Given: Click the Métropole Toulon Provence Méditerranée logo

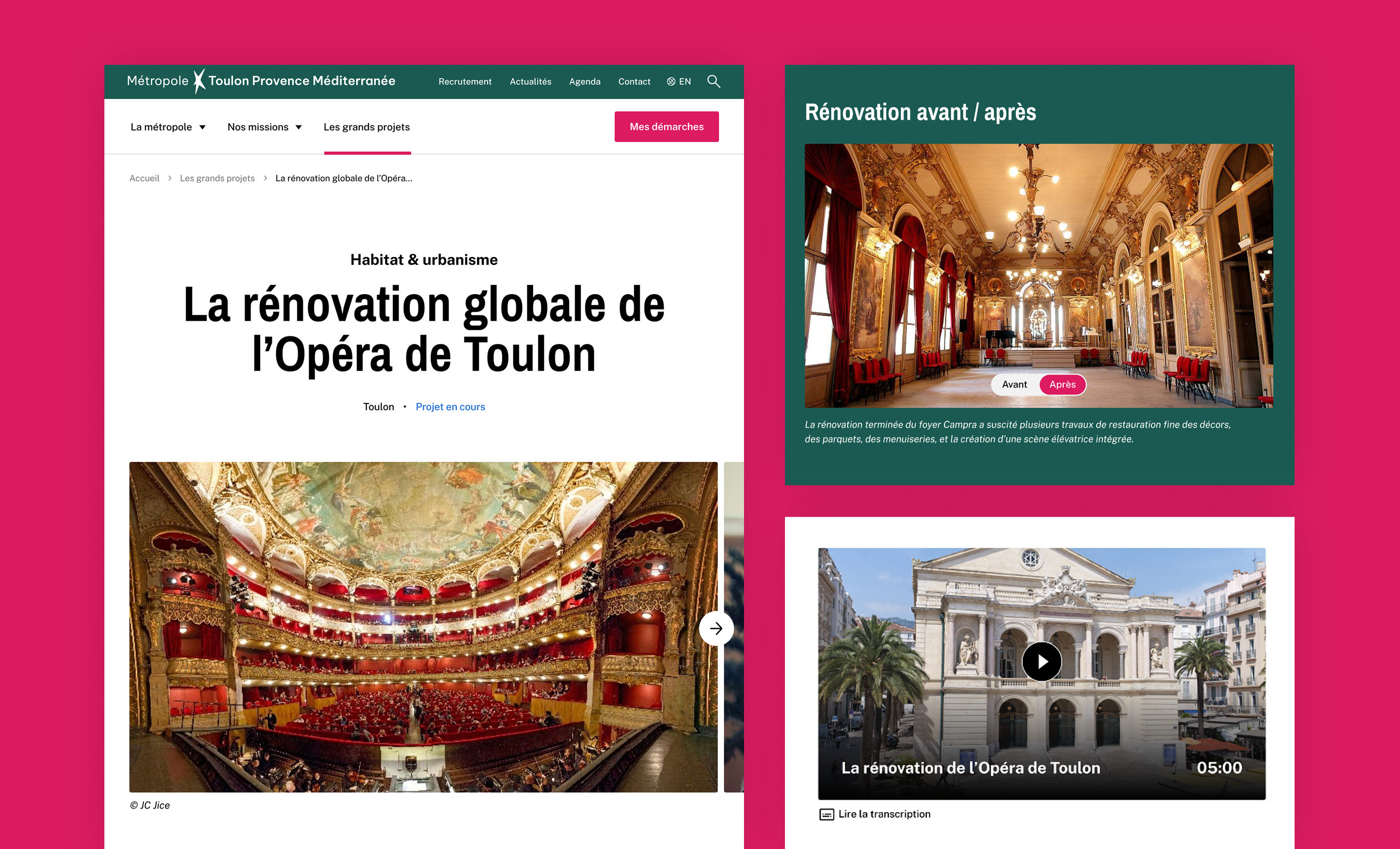Looking at the screenshot, I should click(261, 81).
